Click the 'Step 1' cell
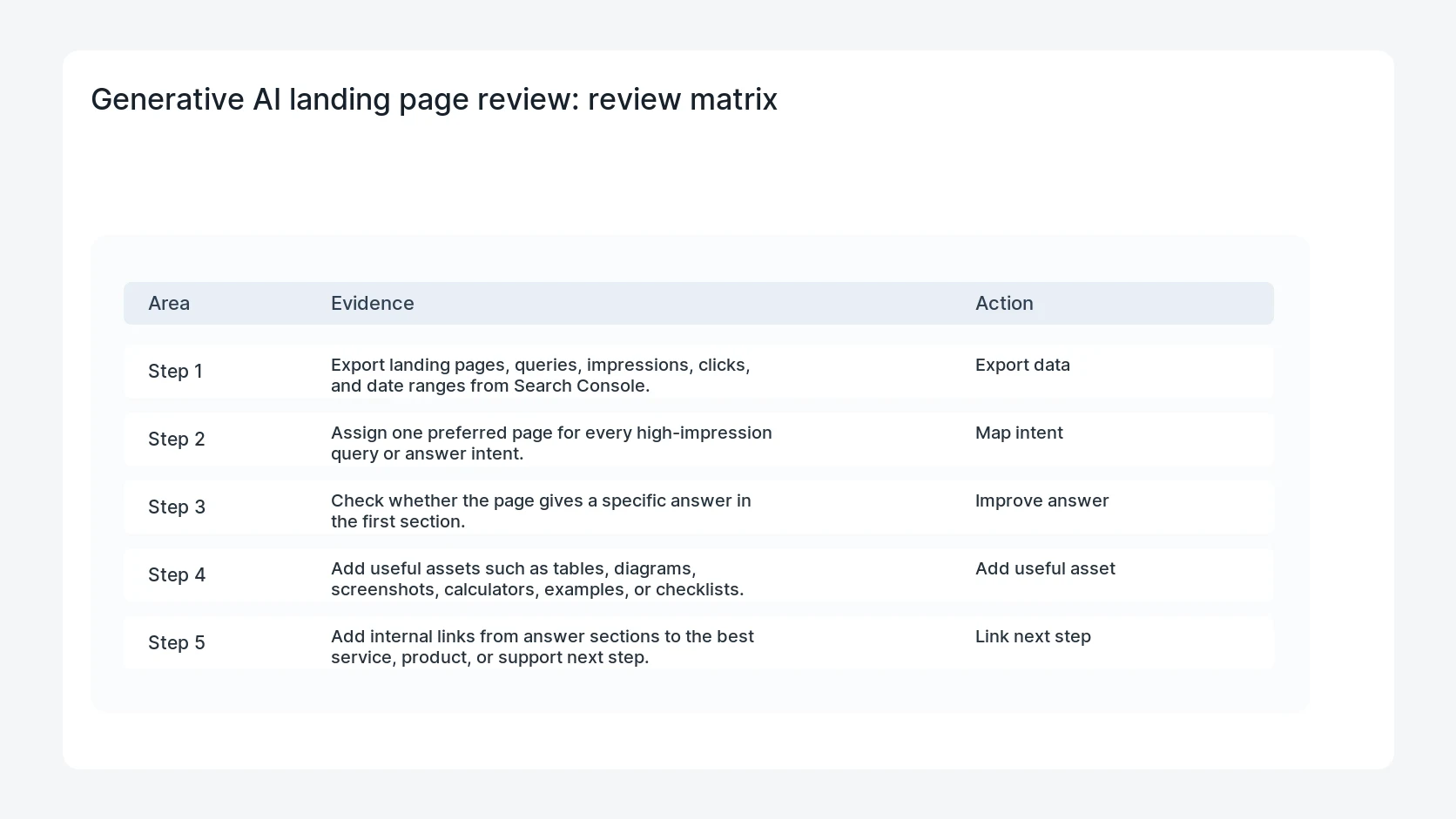This screenshot has width=1456, height=819. 175,372
